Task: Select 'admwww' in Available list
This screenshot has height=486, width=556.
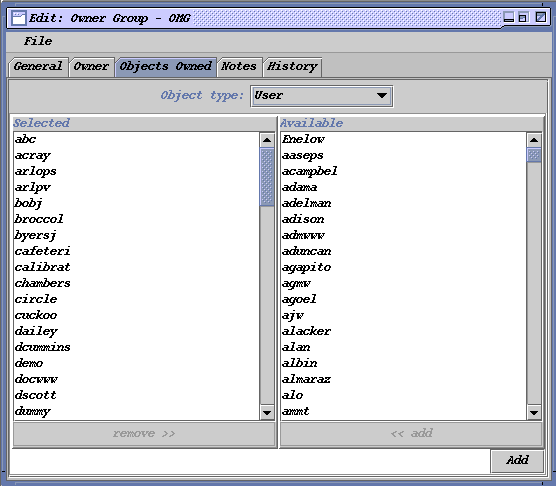Action: point(404,235)
